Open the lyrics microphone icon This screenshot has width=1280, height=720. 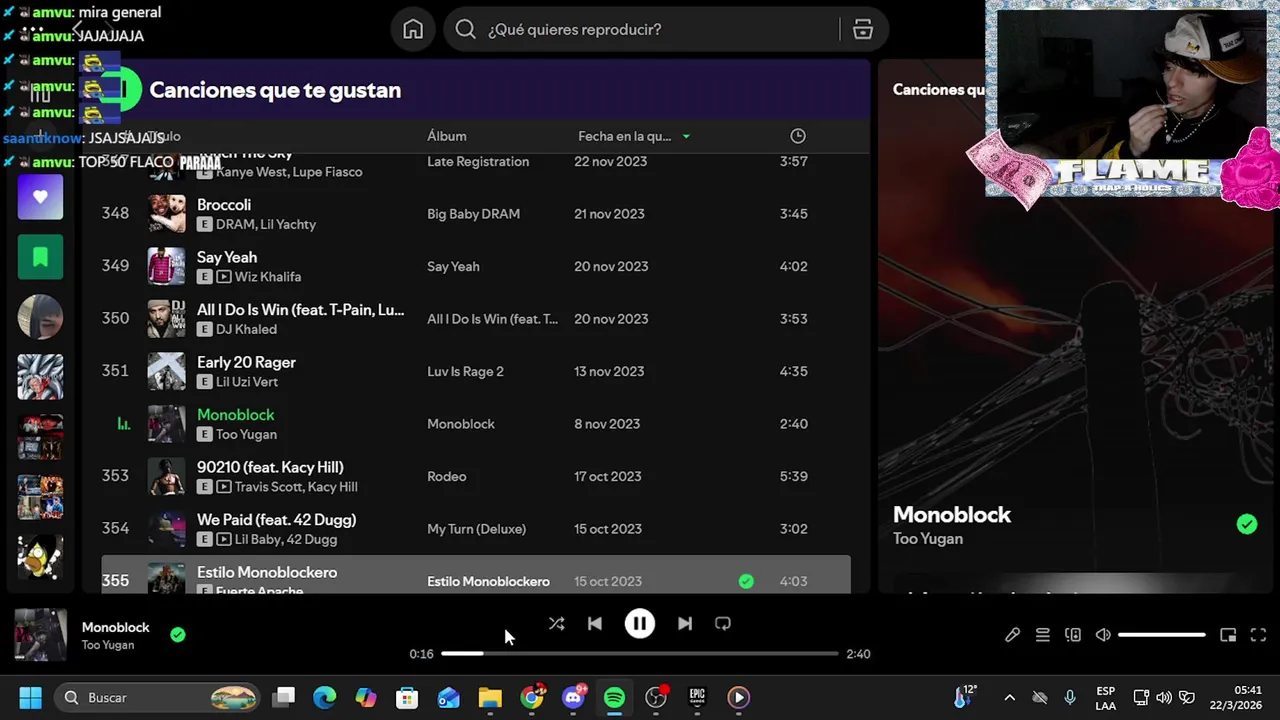[1013, 635]
